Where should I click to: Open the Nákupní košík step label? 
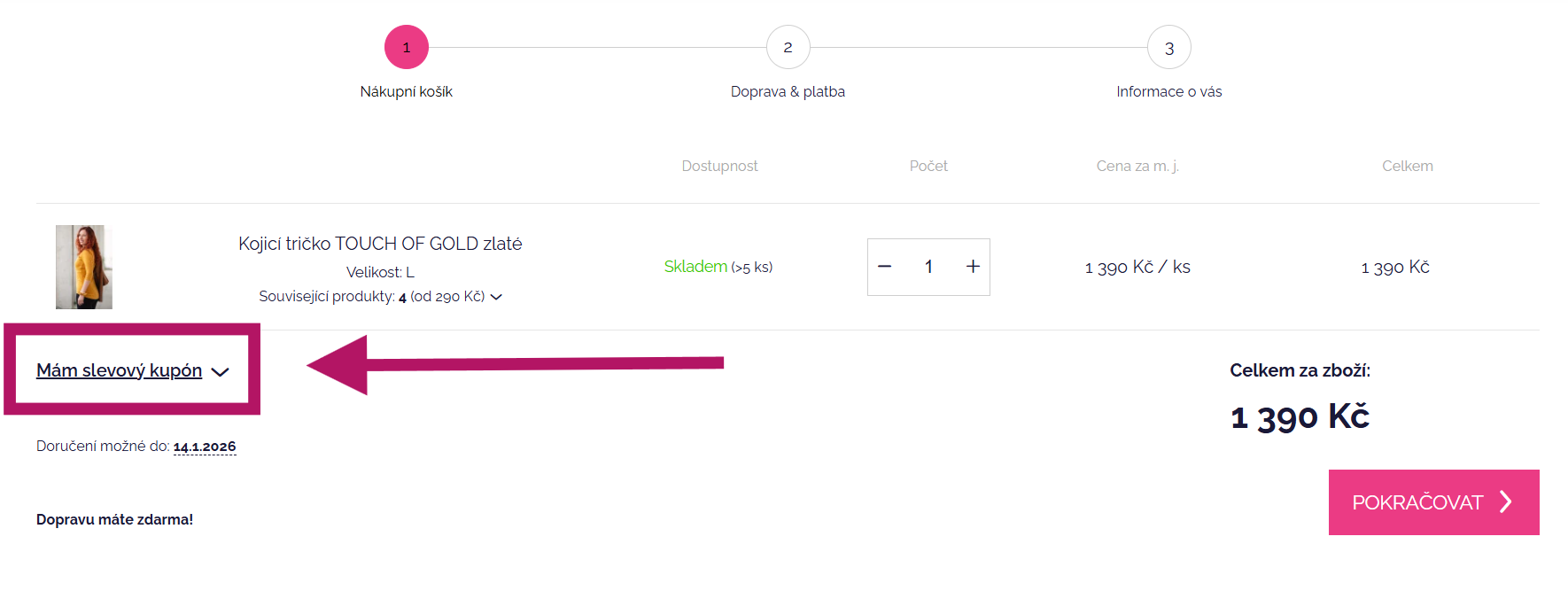[x=407, y=91]
